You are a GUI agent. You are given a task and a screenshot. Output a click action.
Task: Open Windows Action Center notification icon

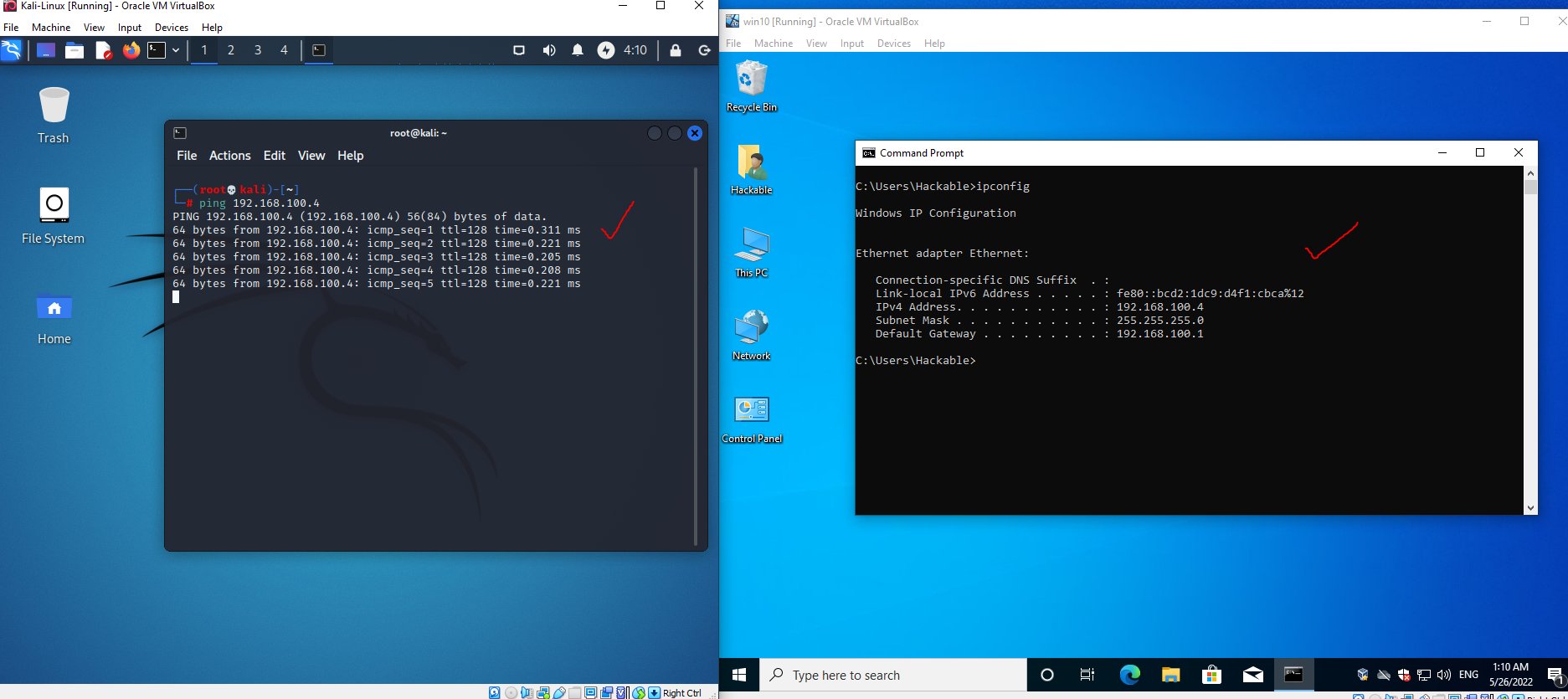(1555, 675)
